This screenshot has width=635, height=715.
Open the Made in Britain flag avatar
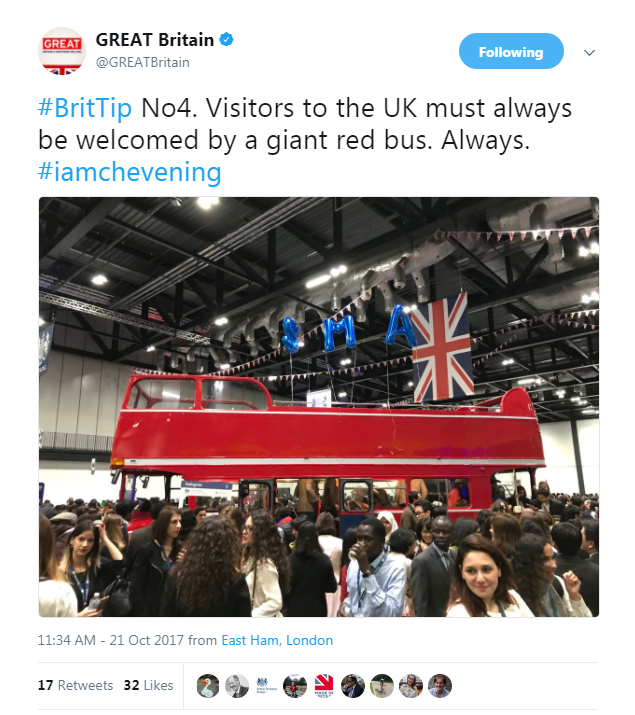(324, 686)
